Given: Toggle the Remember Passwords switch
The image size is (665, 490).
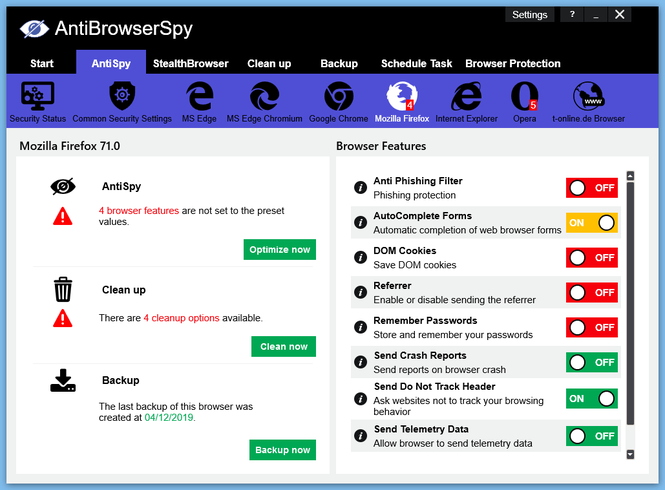Looking at the screenshot, I should 592,328.
